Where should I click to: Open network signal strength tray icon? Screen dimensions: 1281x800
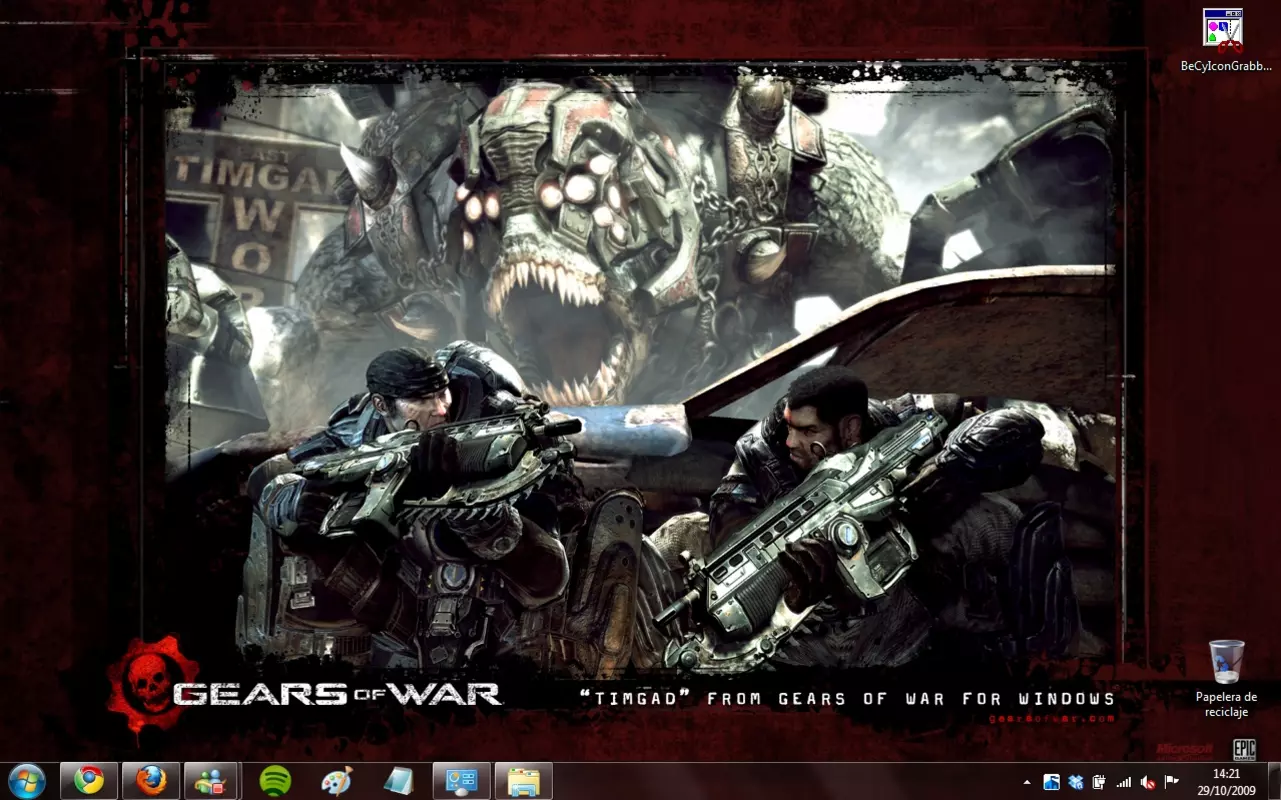(x=1124, y=782)
